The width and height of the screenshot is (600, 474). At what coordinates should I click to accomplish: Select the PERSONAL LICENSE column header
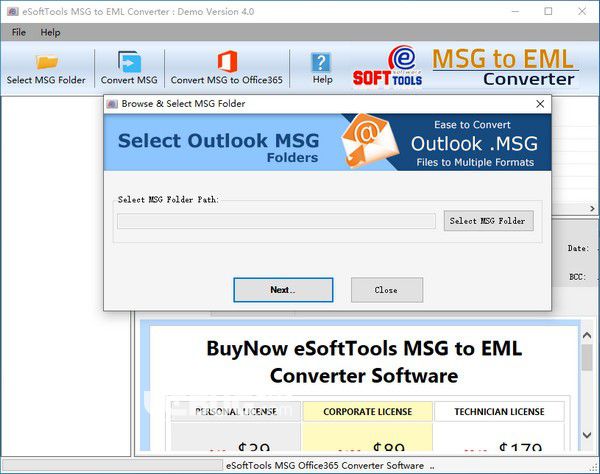pyautogui.click(x=236, y=412)
